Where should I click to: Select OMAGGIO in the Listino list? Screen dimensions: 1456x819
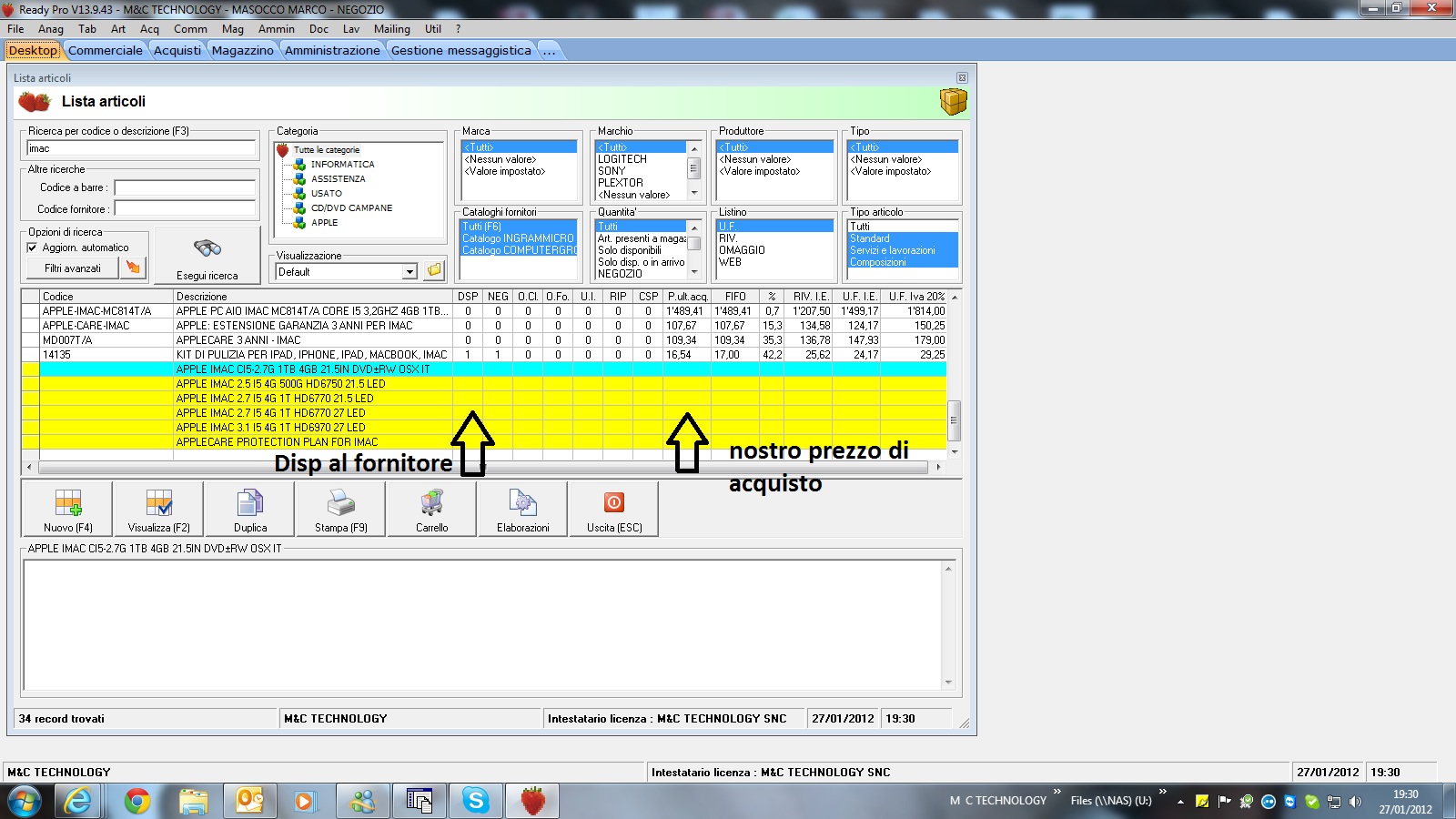742,250
